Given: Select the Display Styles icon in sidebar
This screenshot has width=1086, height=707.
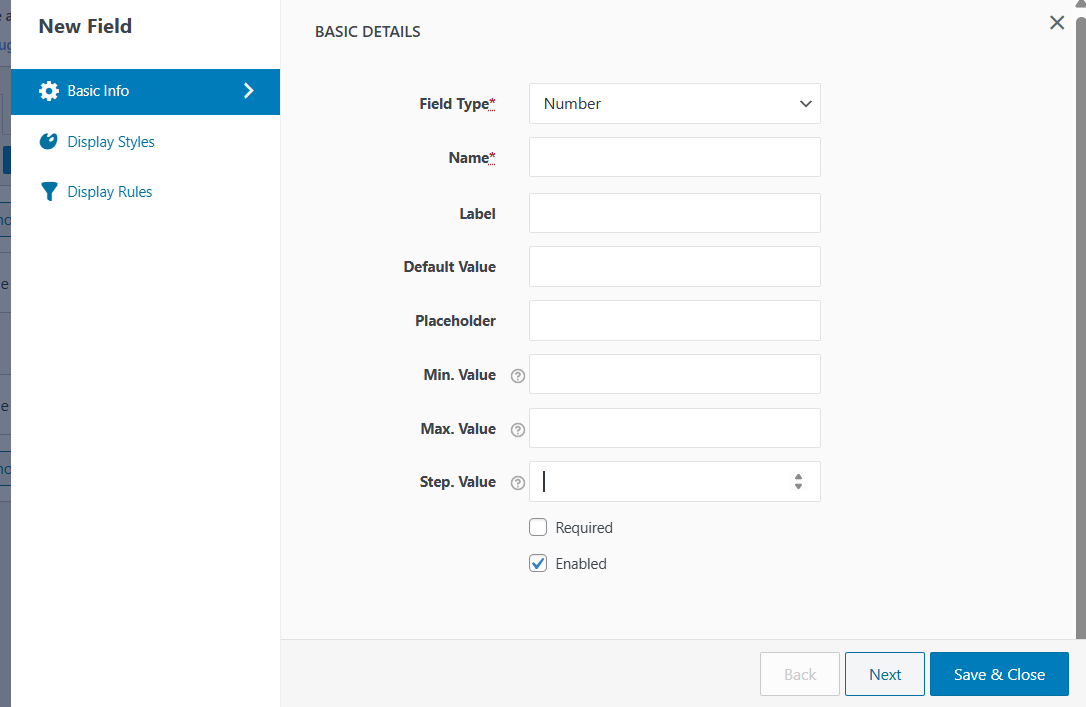Looking at the screenshot, I should (x=48, y=141).
